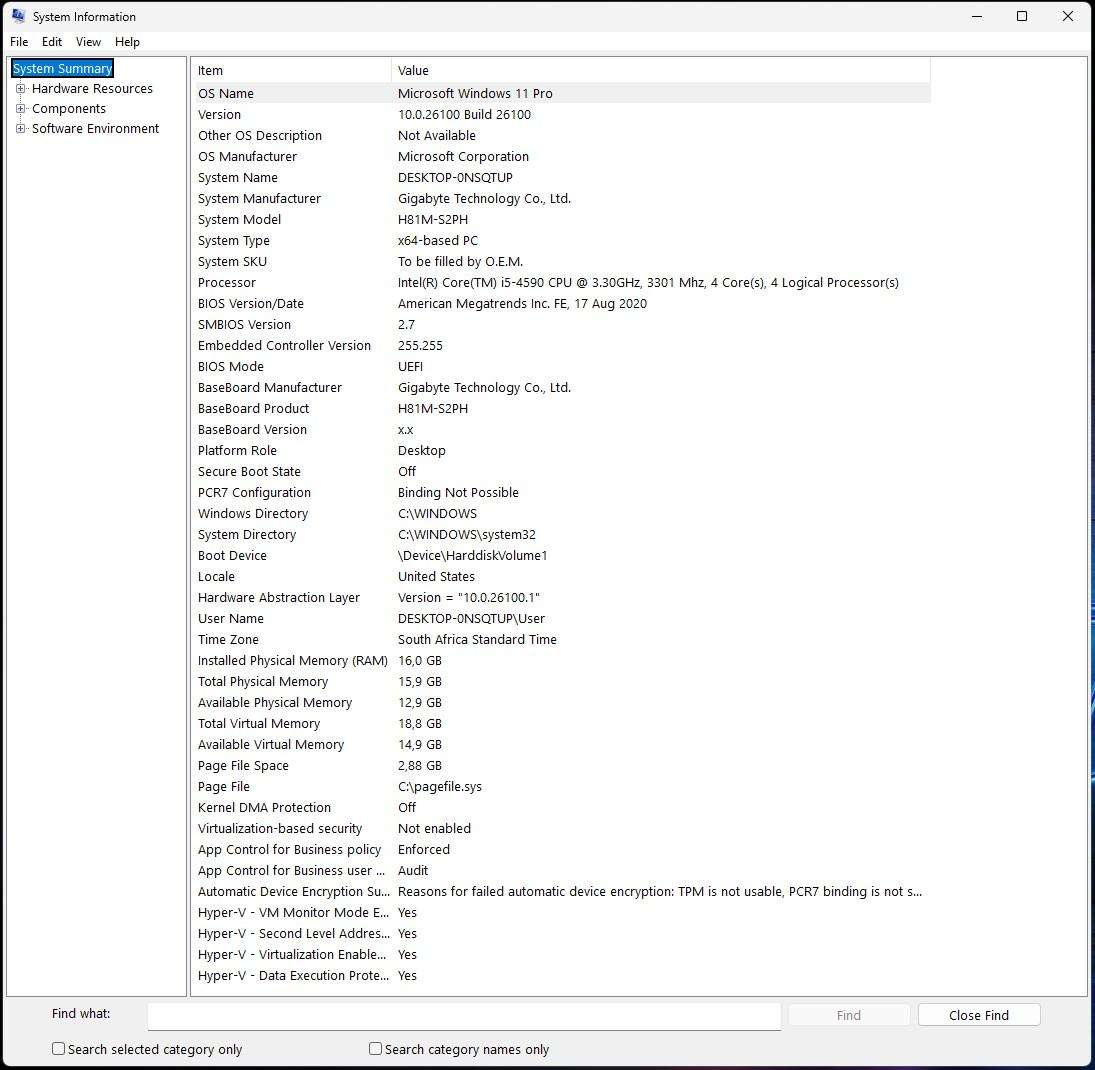1095x1070 pixels.
Task: Expand the Hardware Resources tree node
Action: click(x=20, y=89)
